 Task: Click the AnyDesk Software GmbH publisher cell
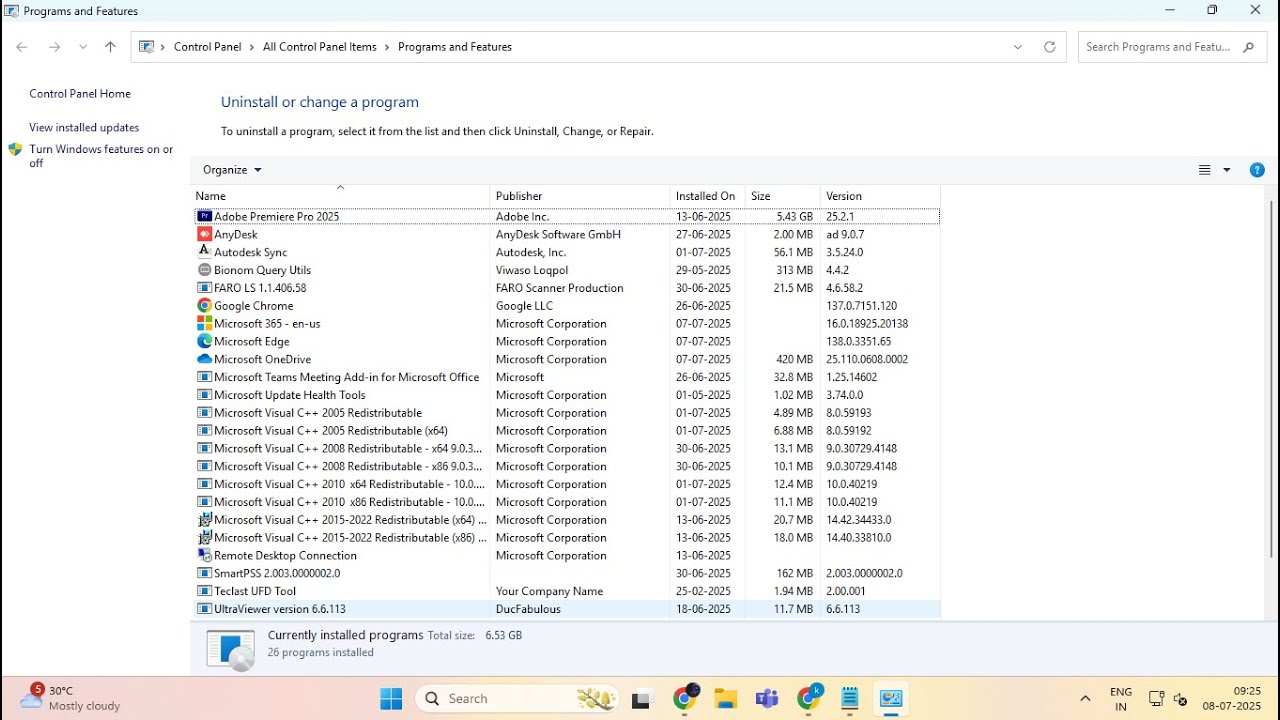(558, 234)
